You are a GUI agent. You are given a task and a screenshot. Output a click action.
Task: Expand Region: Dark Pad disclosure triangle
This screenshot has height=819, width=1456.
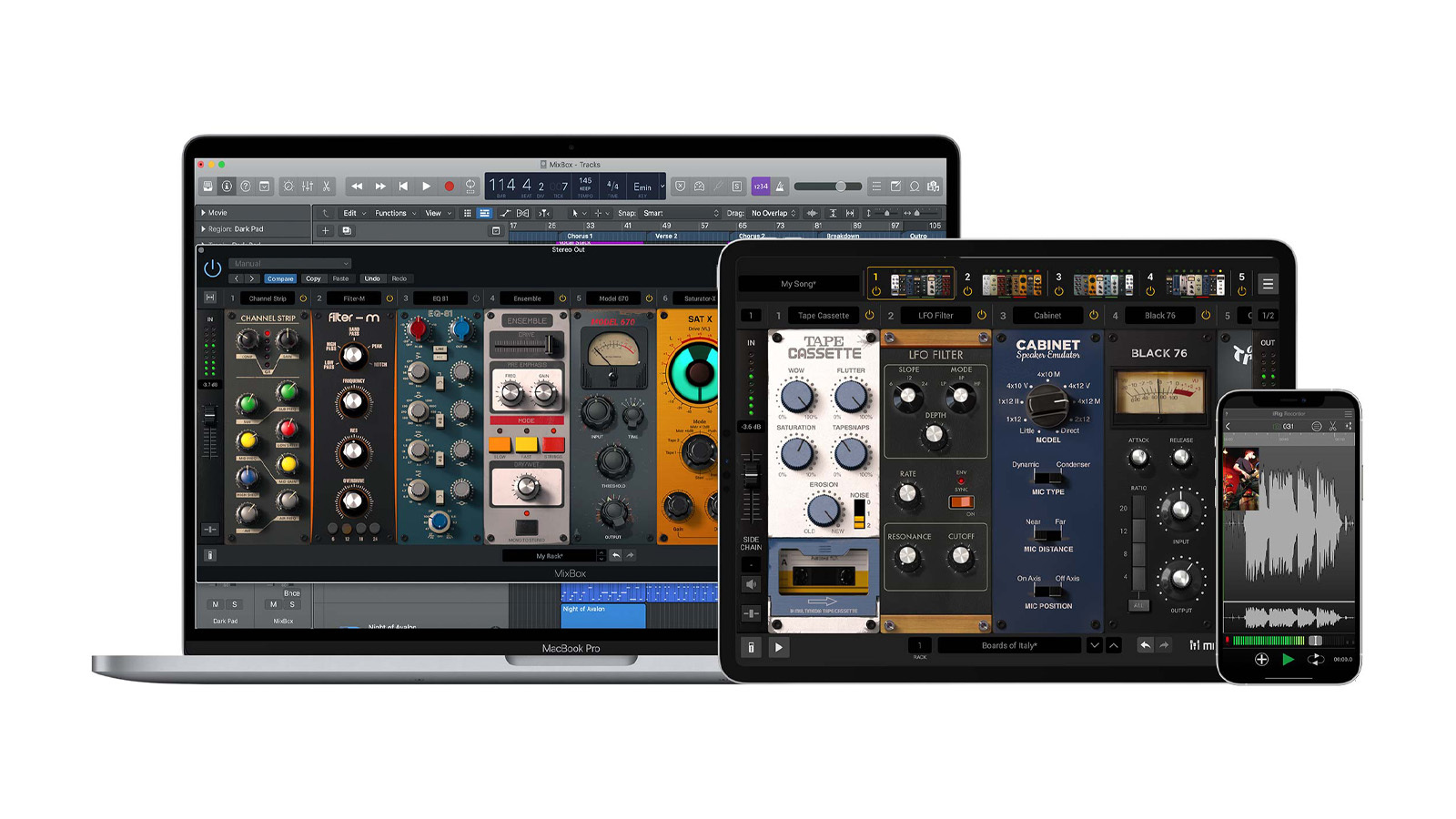click(x=203, y=229)
